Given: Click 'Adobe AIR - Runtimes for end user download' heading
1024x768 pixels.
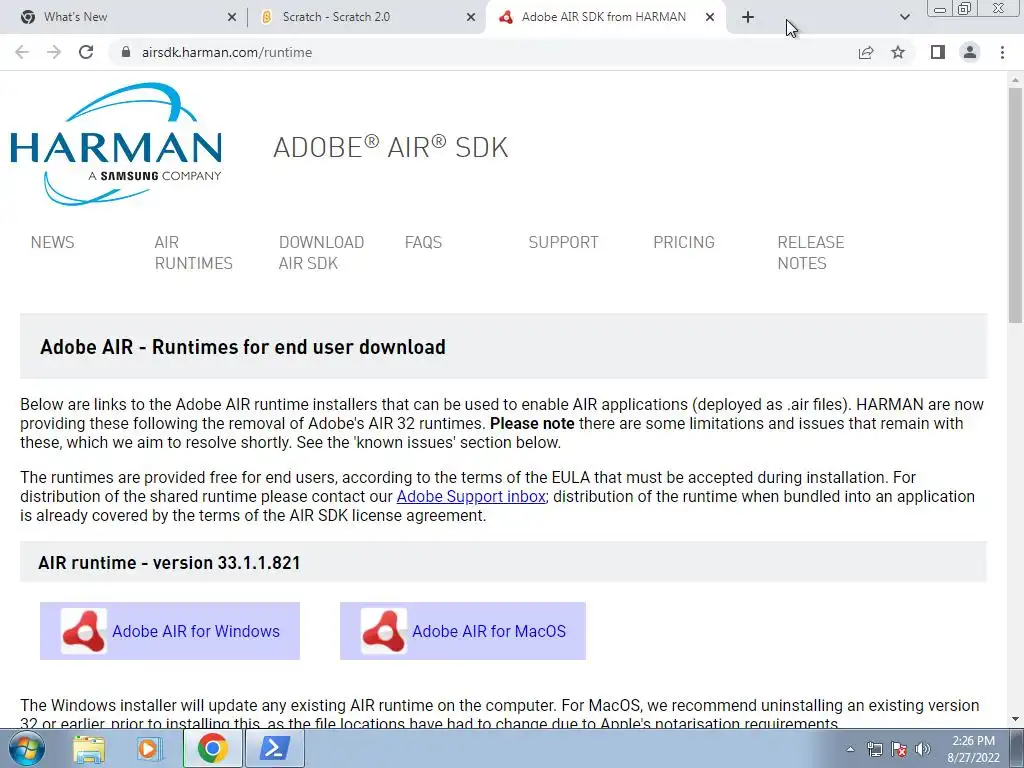Looking at the screenshot, I should [x=243, y=347].
